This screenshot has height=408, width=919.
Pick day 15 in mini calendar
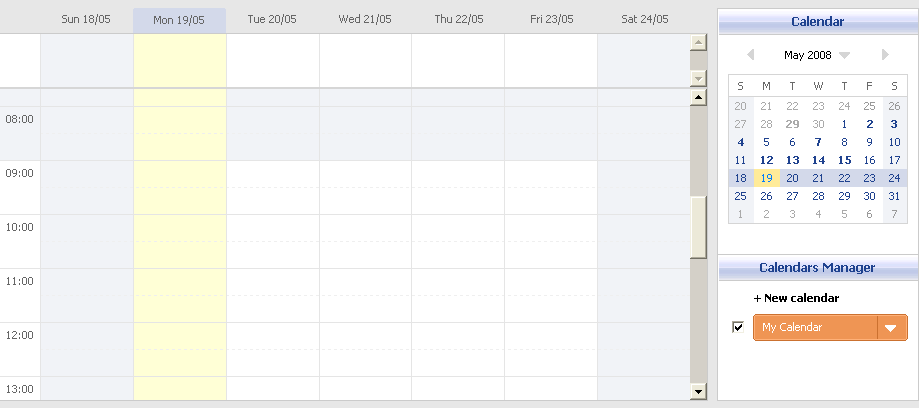pyautogui.click(x=843, y=160)
